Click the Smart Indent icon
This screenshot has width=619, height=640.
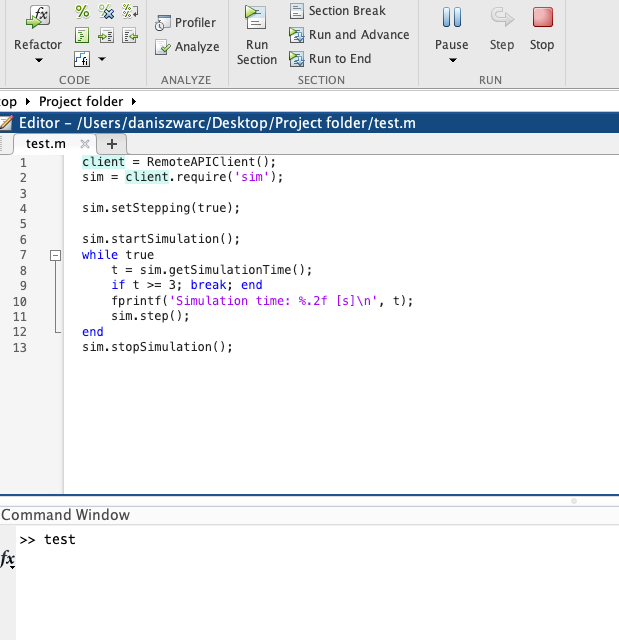point(82,36)
